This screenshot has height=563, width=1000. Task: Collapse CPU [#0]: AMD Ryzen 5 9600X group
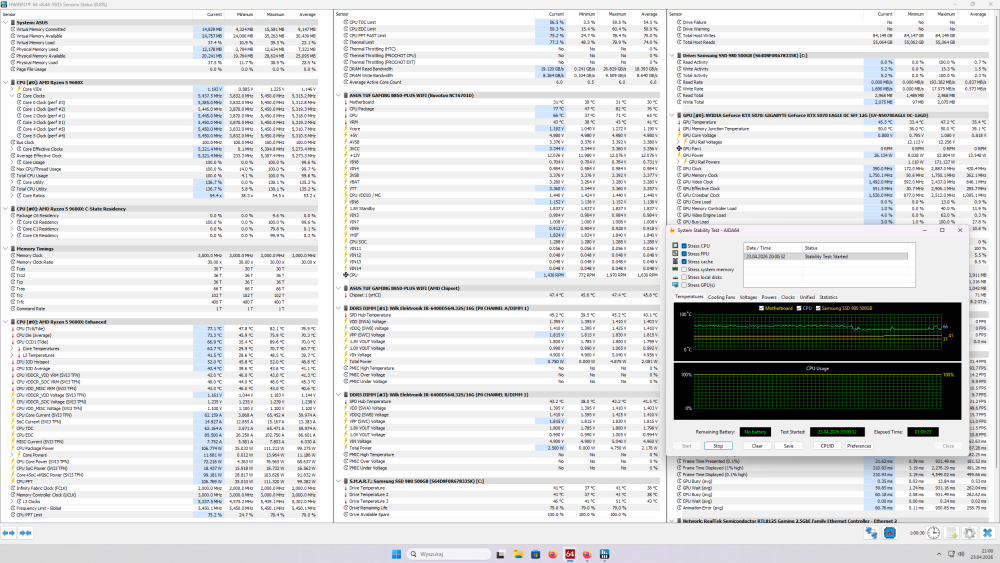pyautogui.click(x=6, y=82)
